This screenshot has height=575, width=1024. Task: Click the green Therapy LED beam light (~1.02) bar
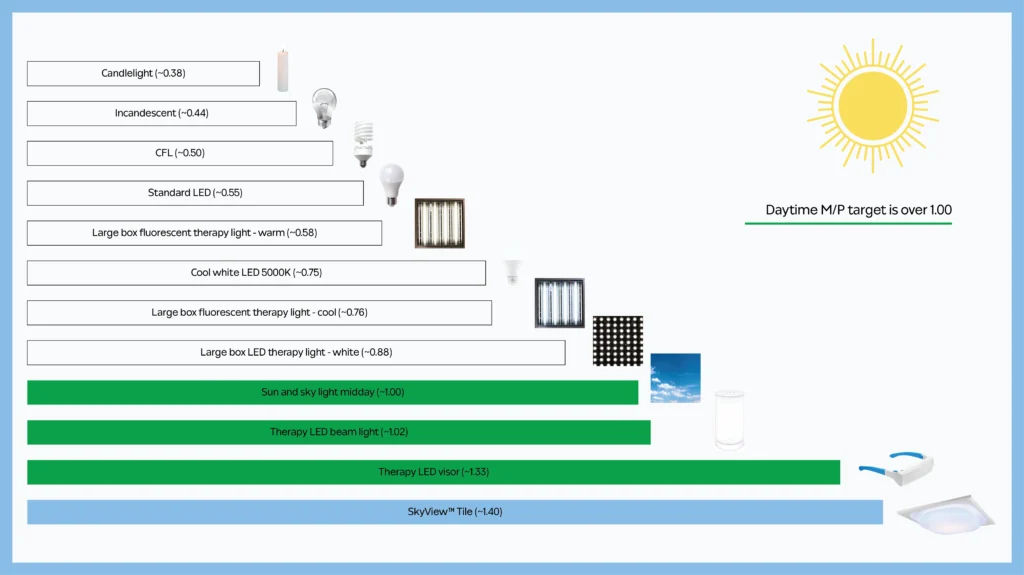point(338,432)
